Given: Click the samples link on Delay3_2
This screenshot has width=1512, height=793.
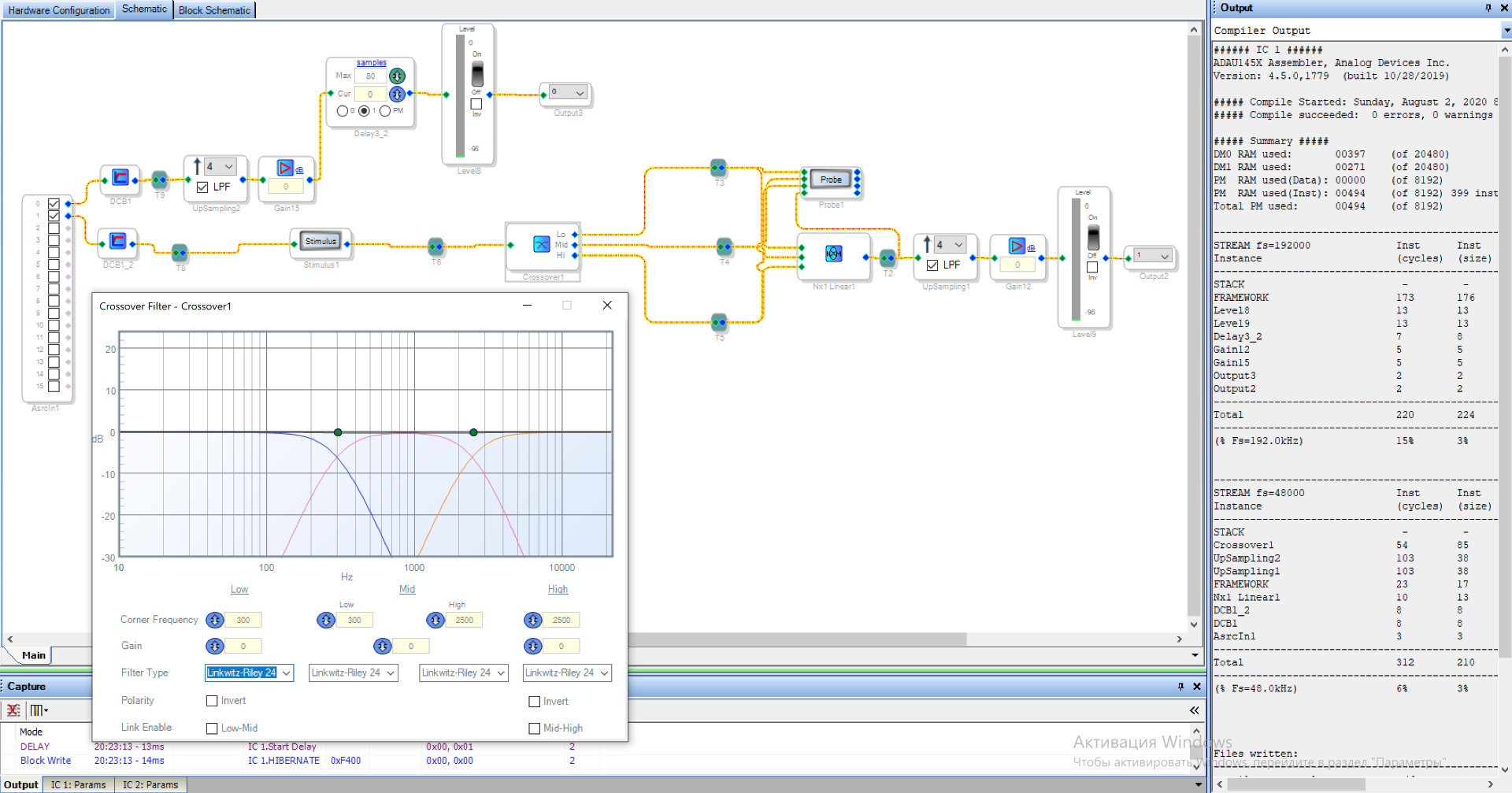Looking at the screenshot, I should (371, 63).
